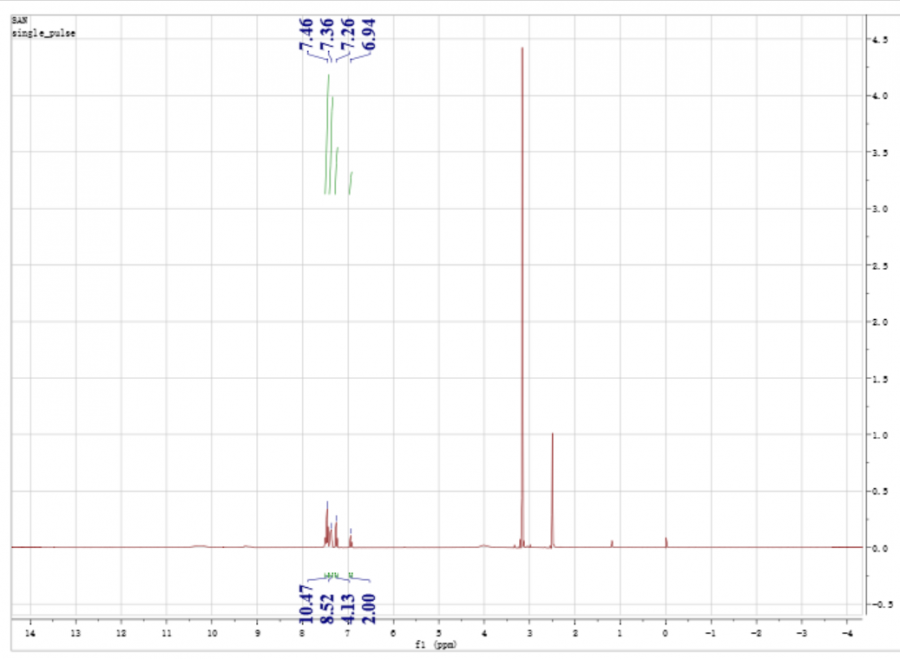
Task: Click the 4 tick on the ppm axis
Action: coord(484,633)
